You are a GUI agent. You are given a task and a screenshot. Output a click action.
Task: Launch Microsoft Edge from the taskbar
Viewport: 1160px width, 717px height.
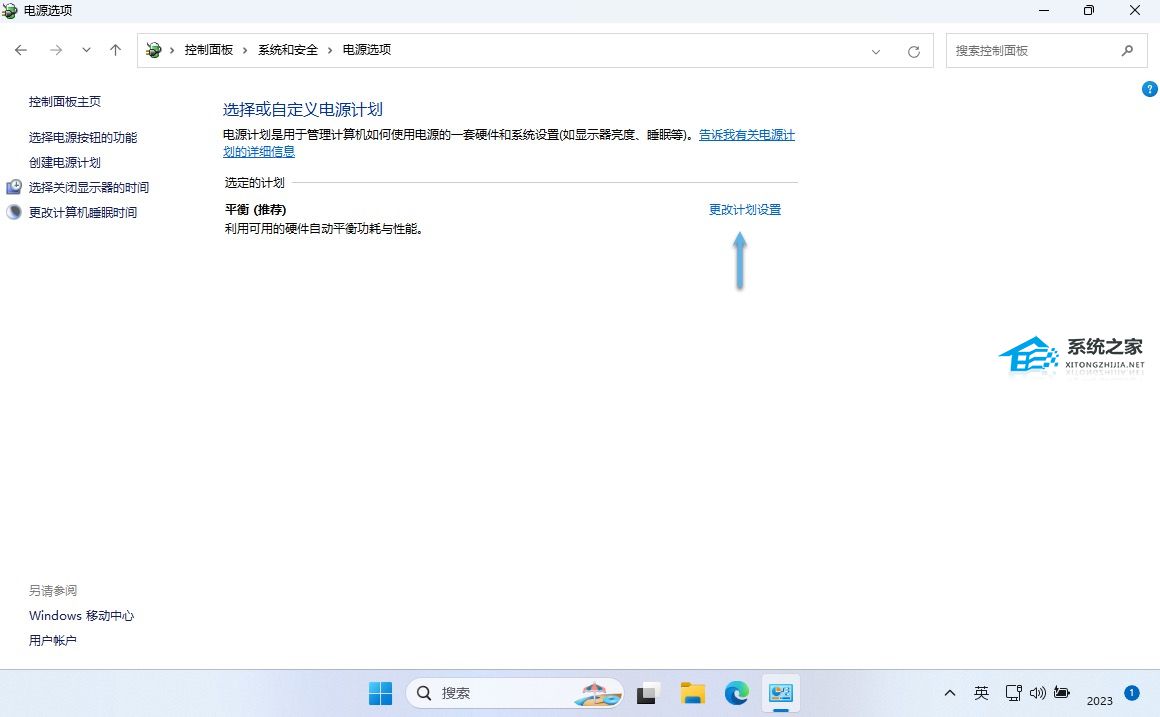tap(737, 693)
